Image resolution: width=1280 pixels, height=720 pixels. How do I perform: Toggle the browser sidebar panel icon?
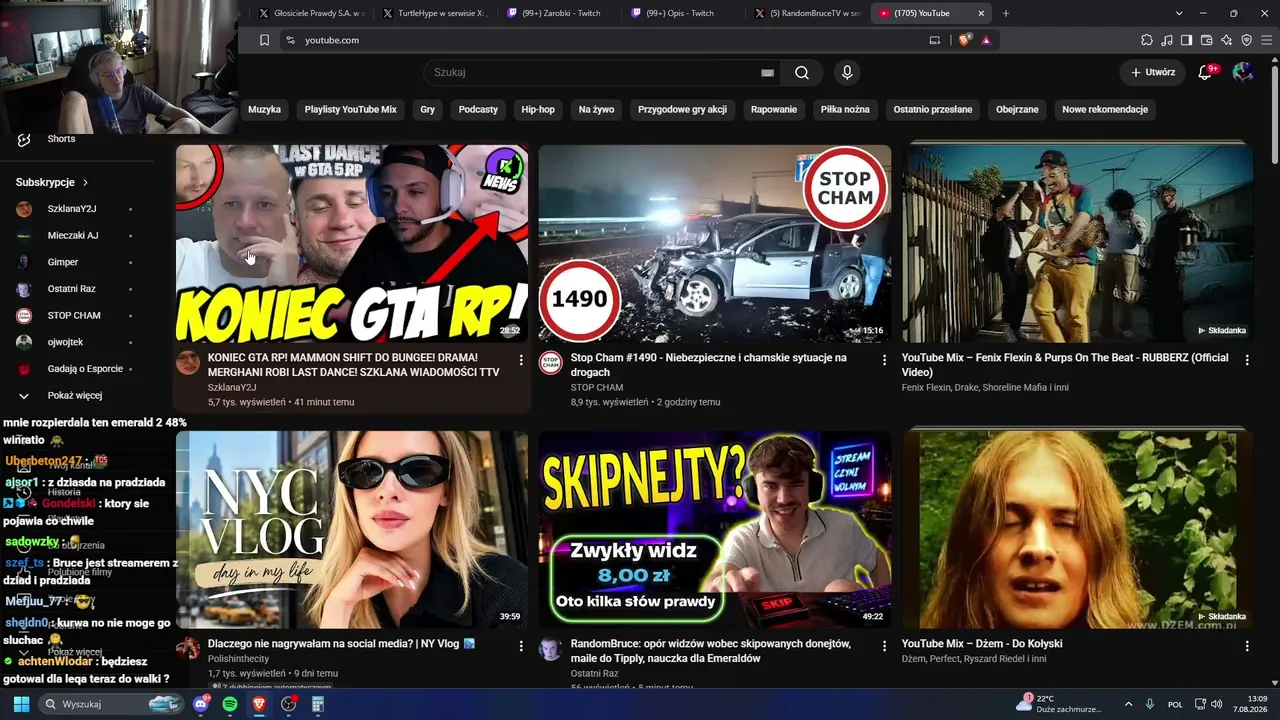1187,40
